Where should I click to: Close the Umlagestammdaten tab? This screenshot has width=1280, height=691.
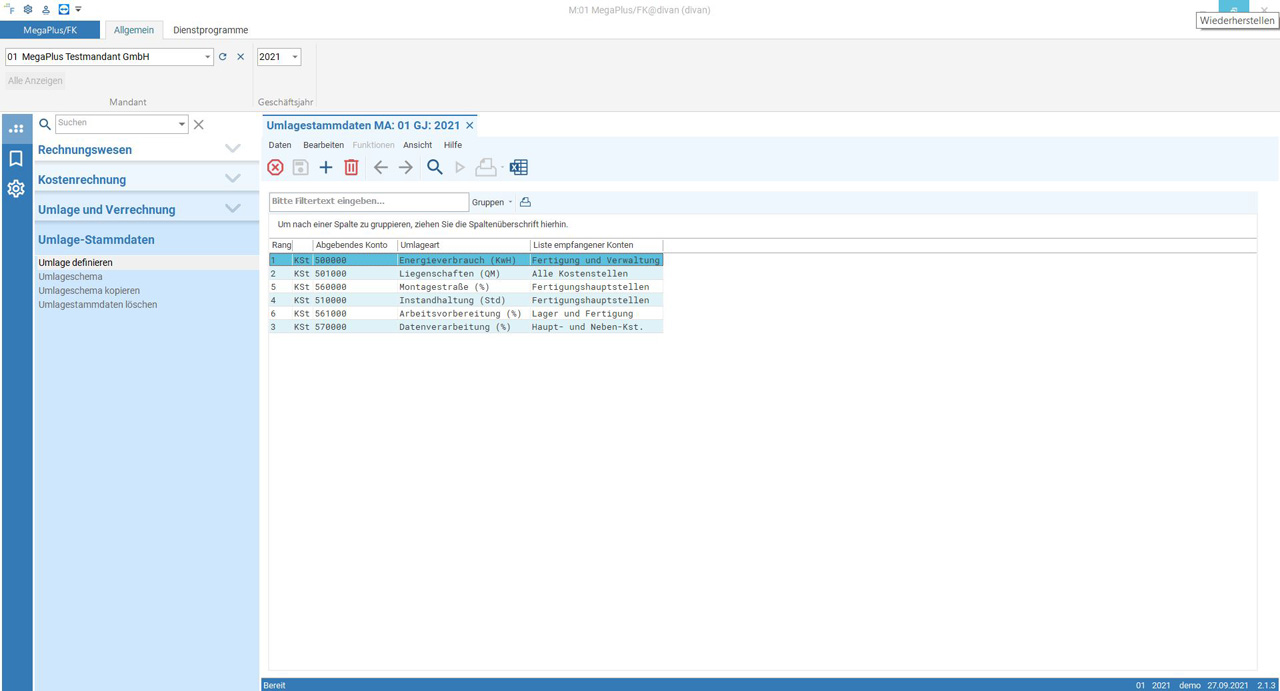470,125
